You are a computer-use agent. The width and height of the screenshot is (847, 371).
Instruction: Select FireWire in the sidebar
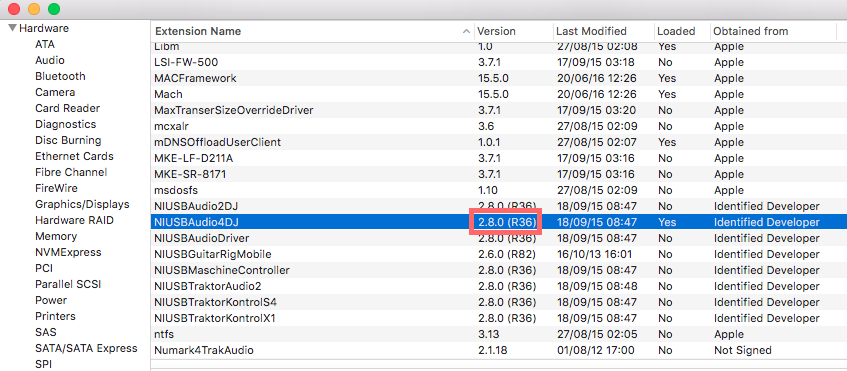point(56,188)
